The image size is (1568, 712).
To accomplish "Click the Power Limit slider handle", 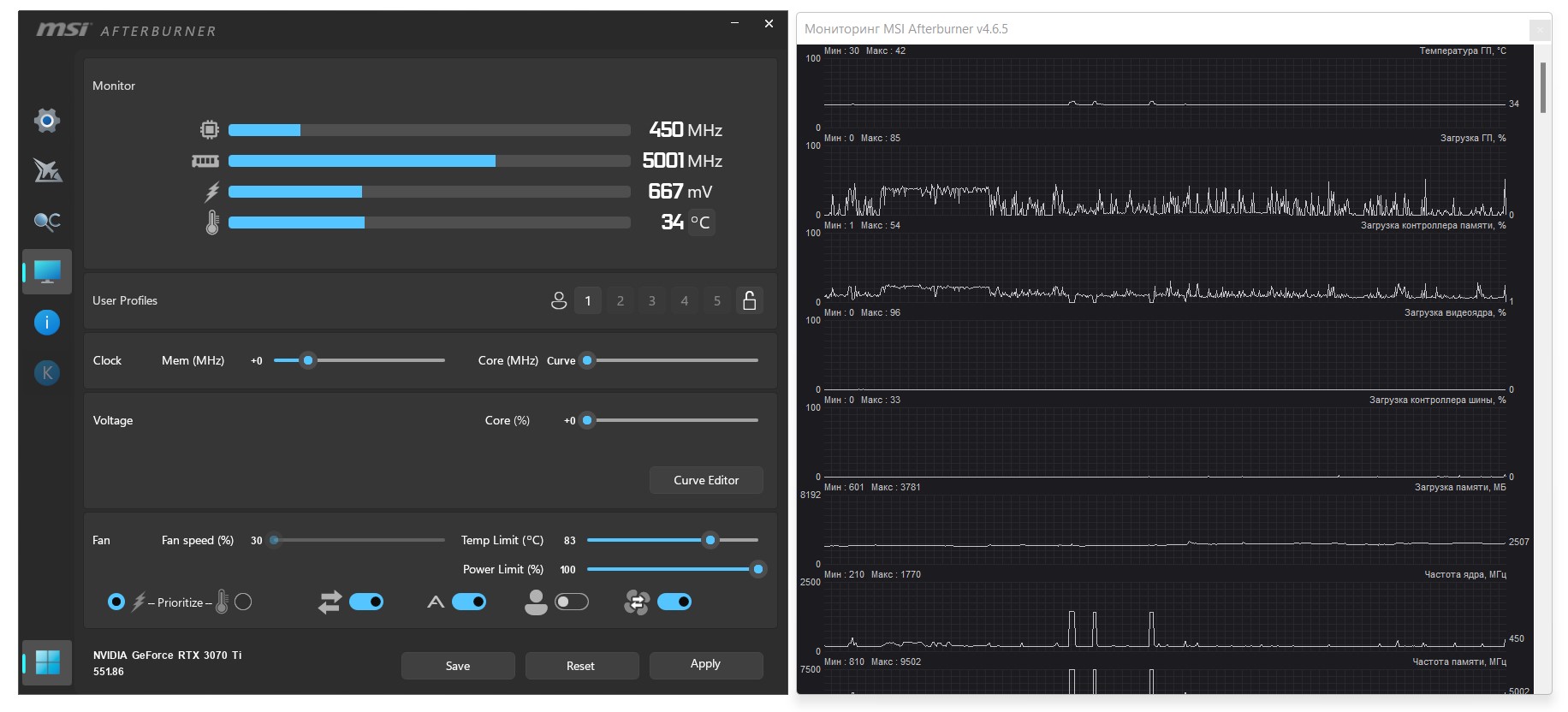I will pyautogui.click(x=758, y=569).
